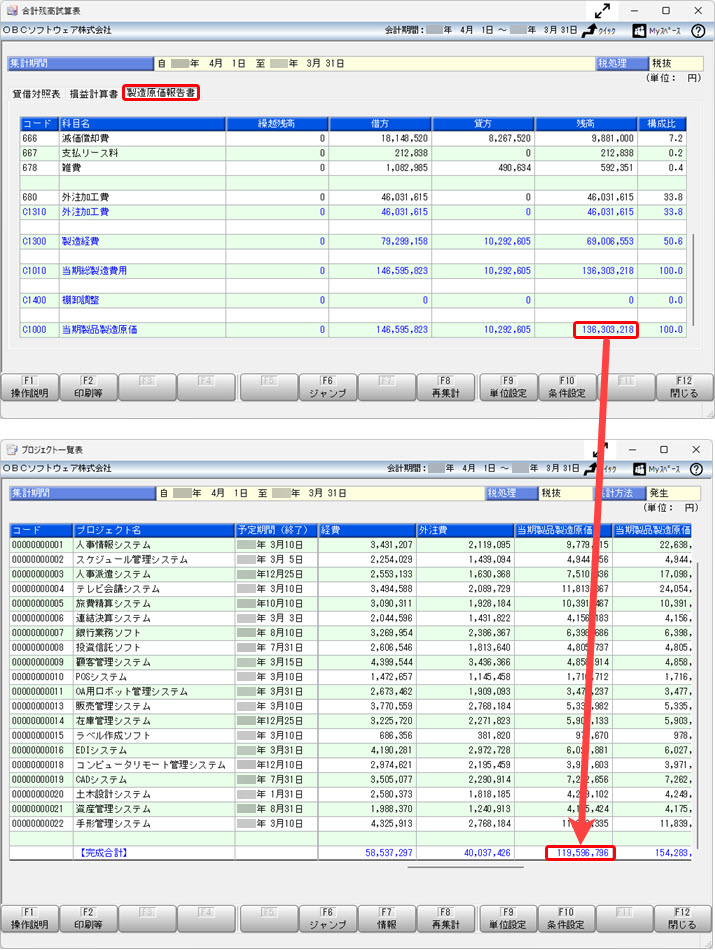This screenshot has width=715, height=950.
Task: Click F6 ジャンプ in プロジェクト一覧表 window
Action: pyautogui.click(x=328, y=918)
